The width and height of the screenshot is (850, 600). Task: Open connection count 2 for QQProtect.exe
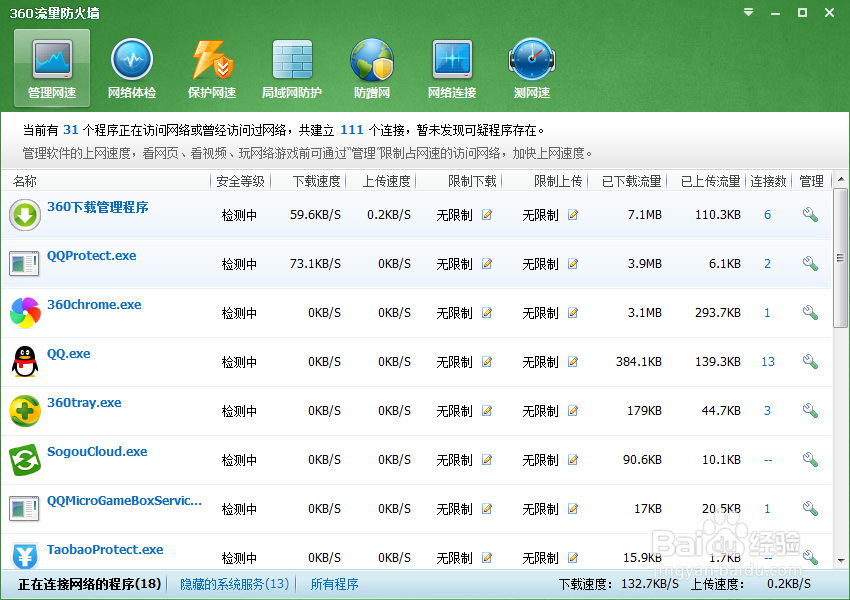(x=768, y=263)
